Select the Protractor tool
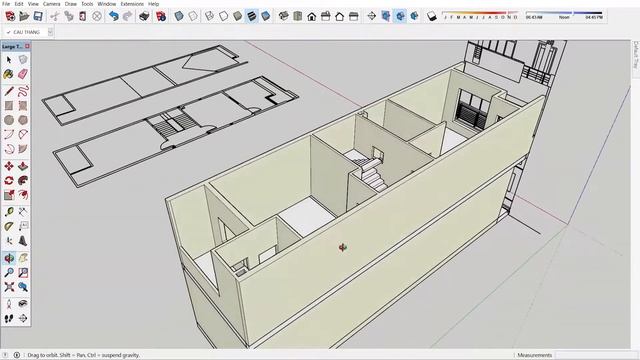 (9, 226)
